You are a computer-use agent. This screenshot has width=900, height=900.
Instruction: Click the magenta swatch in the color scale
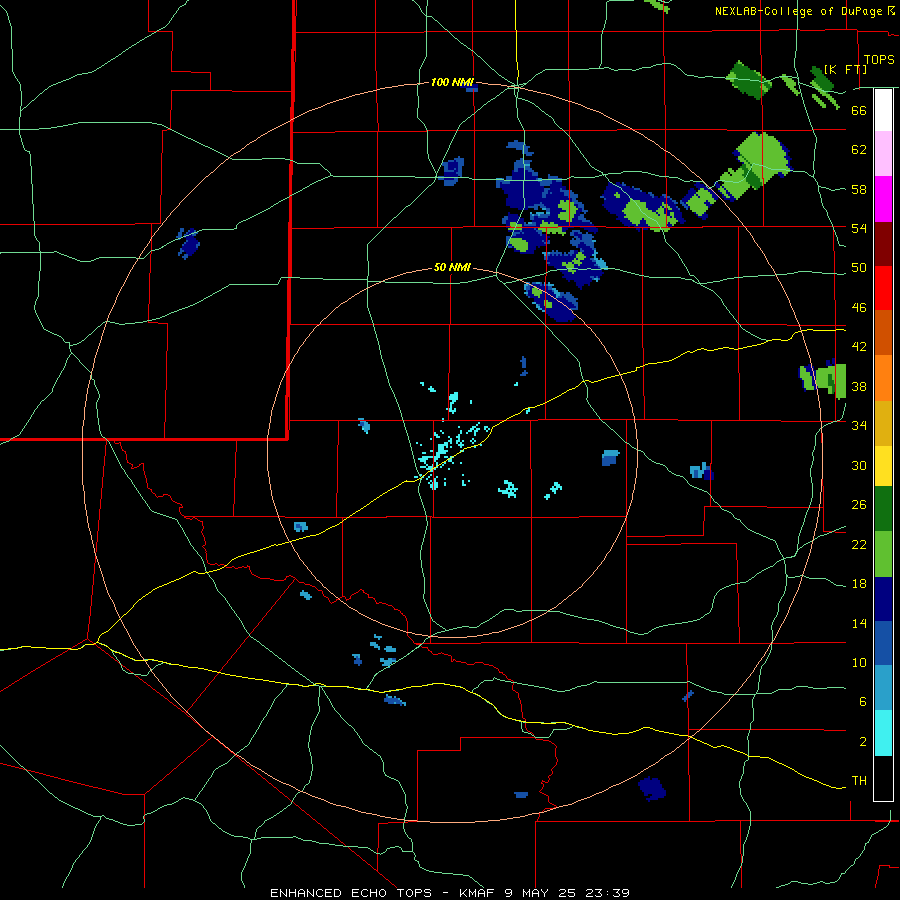(x=883, y=199)
